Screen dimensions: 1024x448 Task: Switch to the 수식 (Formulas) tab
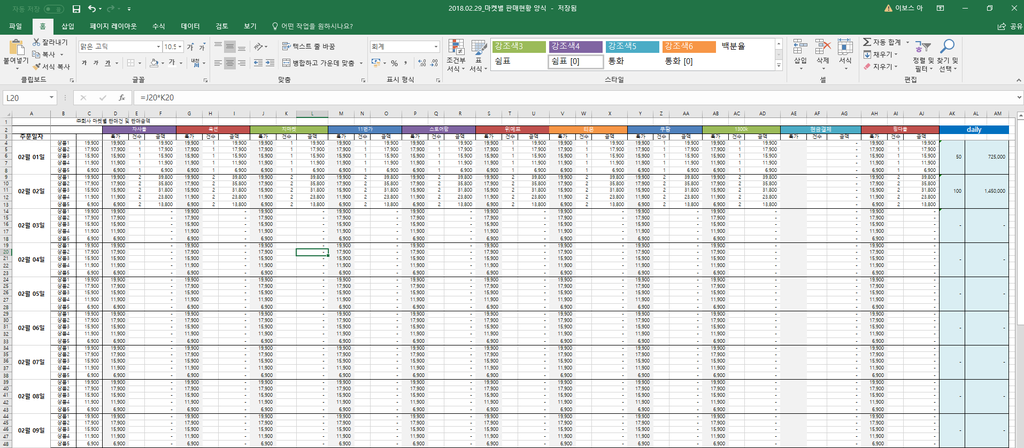[158, 26]
